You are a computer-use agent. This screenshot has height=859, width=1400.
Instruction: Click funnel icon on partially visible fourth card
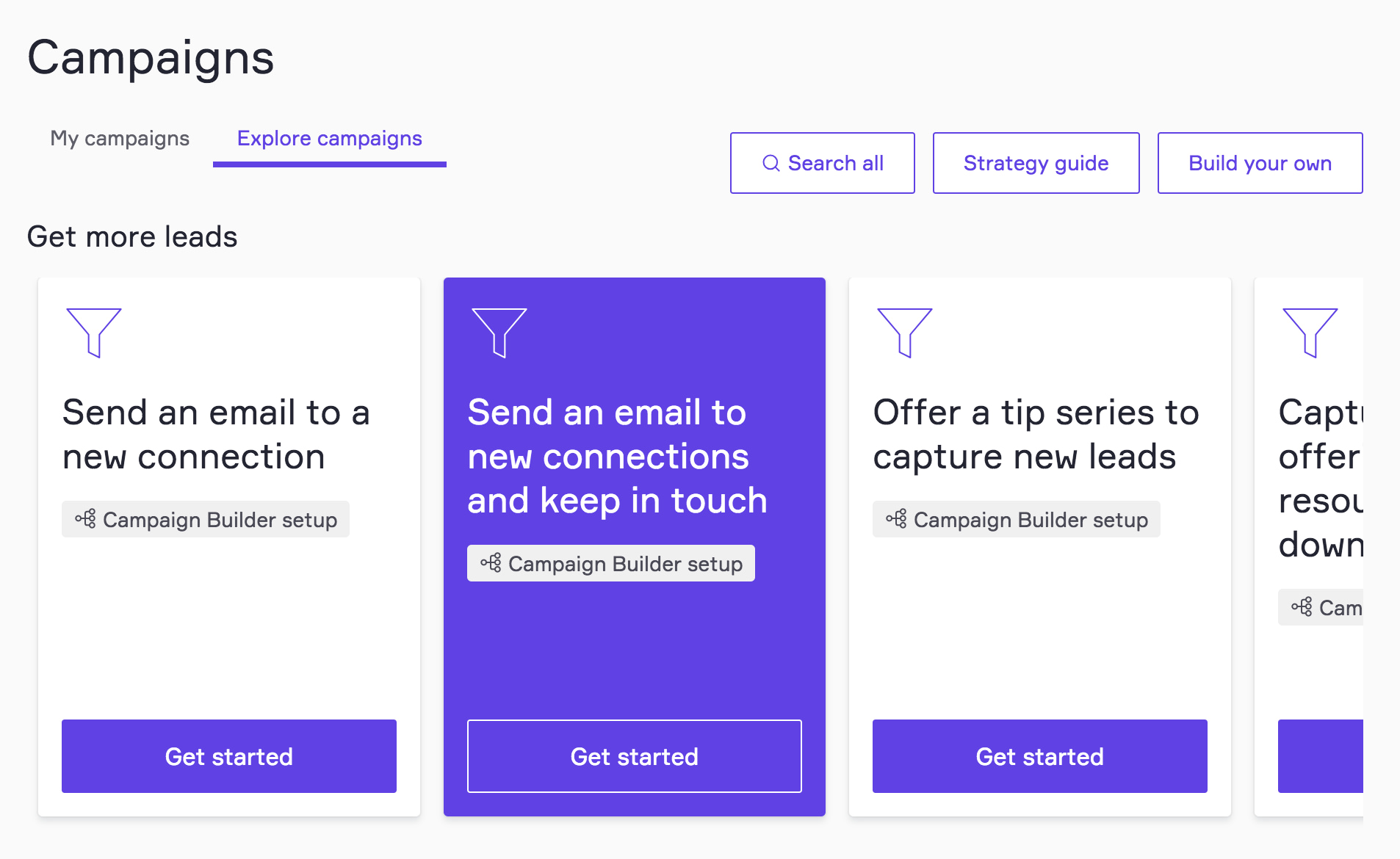click(x=1310, y=331)
